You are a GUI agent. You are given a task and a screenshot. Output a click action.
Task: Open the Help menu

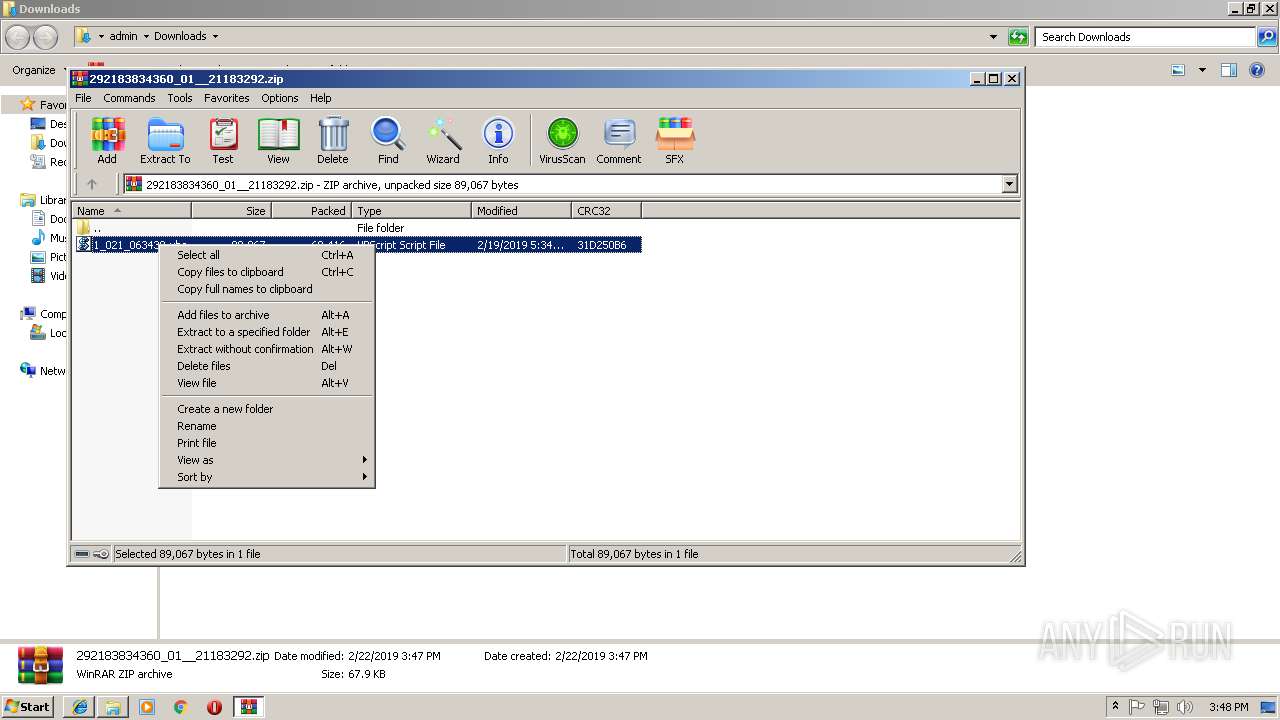[320, 98]
